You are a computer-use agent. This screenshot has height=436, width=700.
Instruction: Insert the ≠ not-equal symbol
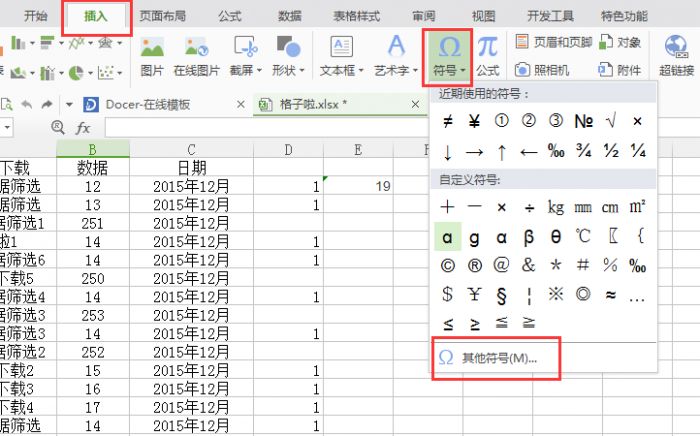tap(447, 121)
